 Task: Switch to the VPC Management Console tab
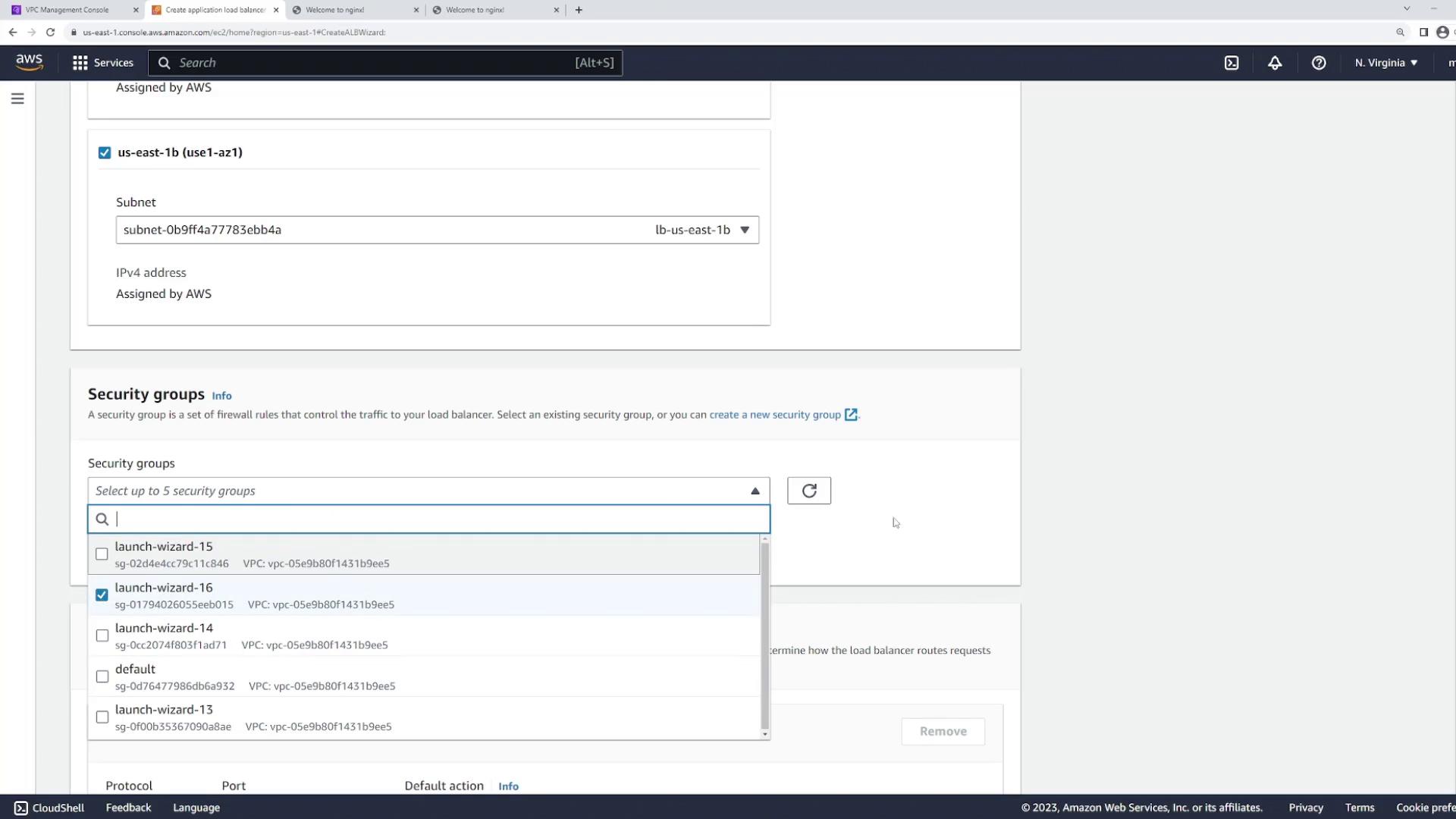[67, 10]
